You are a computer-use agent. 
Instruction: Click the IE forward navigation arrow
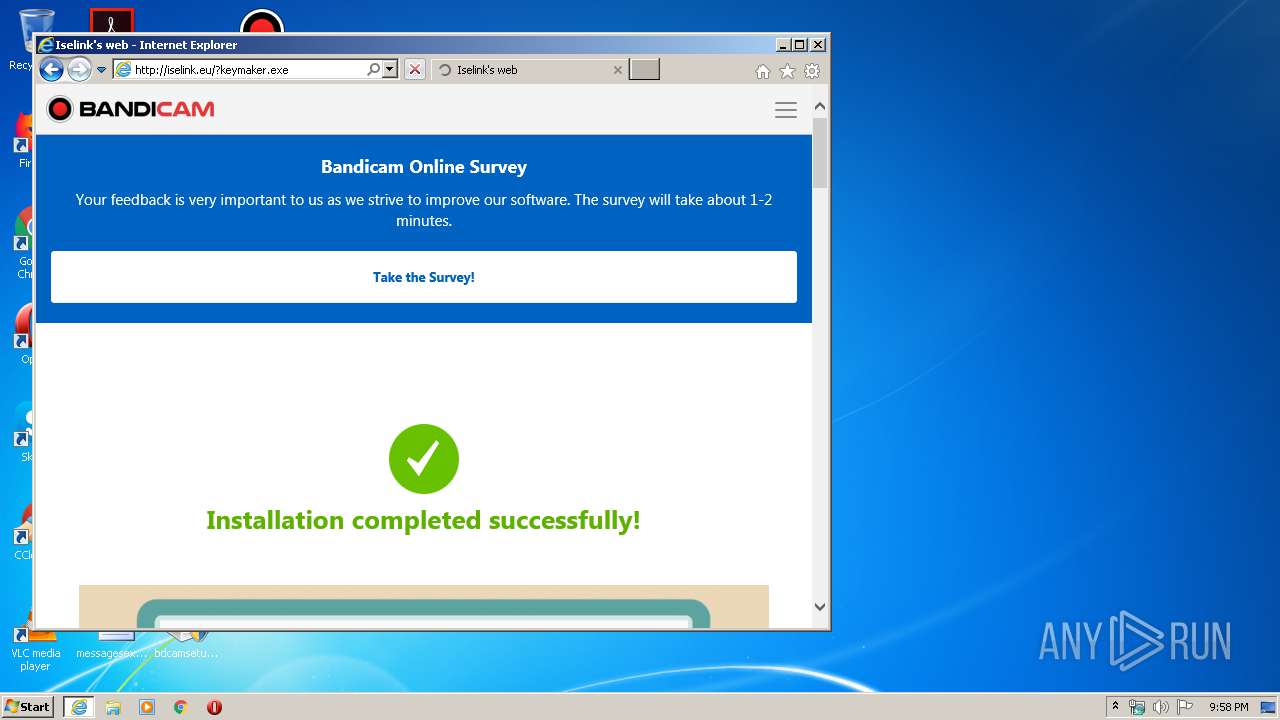click(x=79, y=70)
